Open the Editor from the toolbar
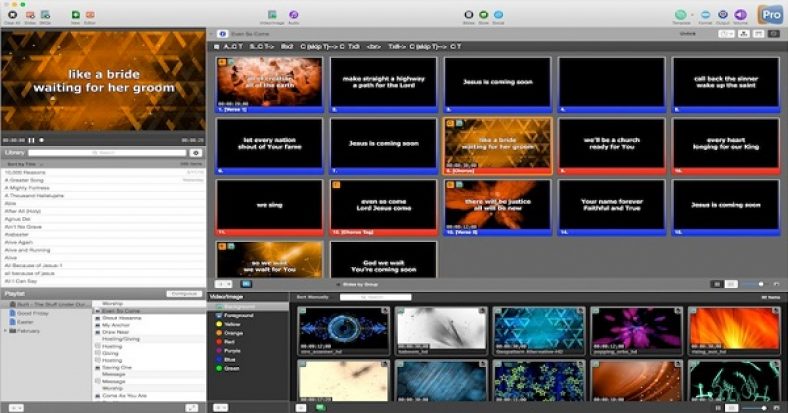788x413 pixels. [90, 15]
